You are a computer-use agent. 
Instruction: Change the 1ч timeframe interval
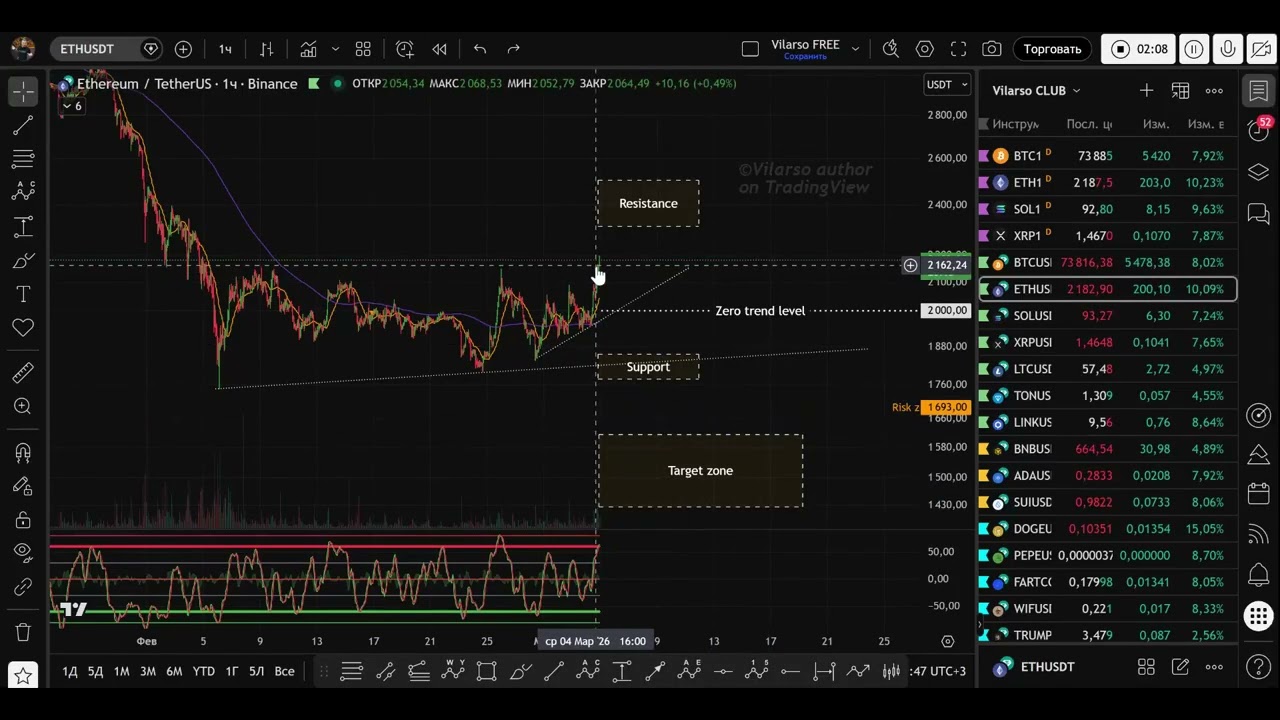pyautogui.click(x=225, y=49)
